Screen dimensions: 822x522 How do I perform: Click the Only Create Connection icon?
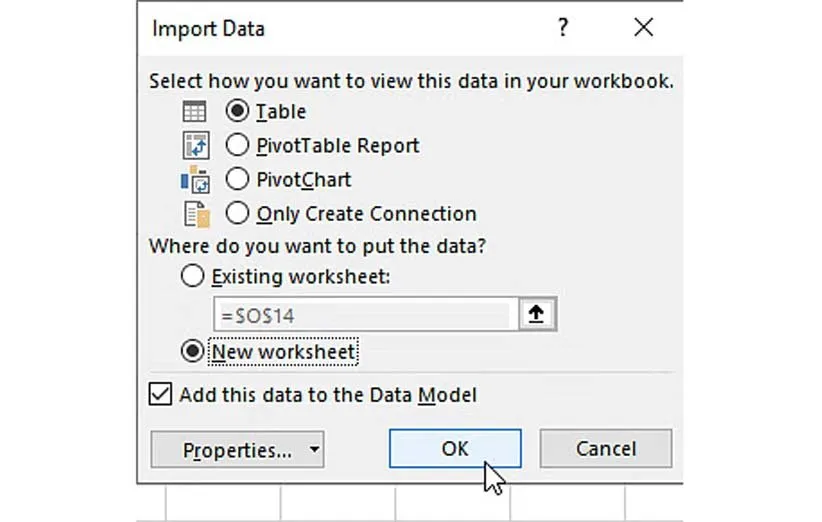194,213
